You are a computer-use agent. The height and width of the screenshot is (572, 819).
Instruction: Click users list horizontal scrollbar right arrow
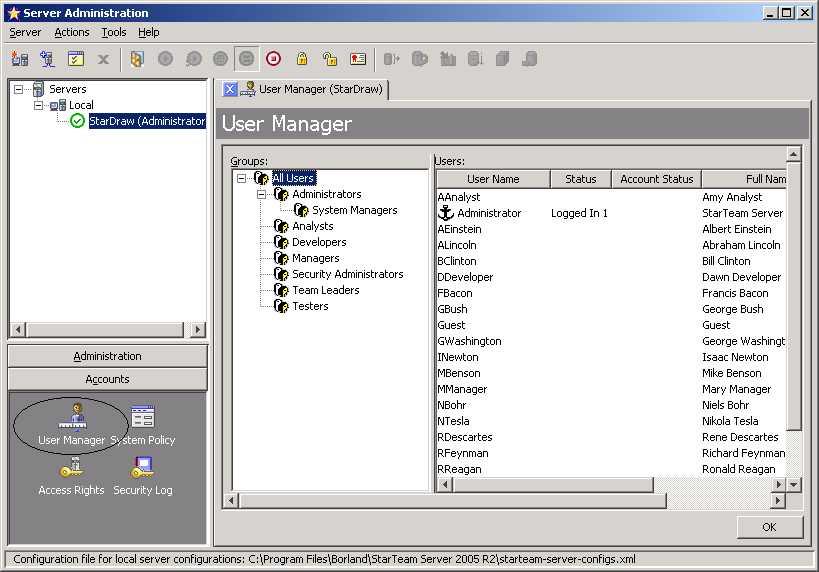pyautogui.click(x=778, y=485)
